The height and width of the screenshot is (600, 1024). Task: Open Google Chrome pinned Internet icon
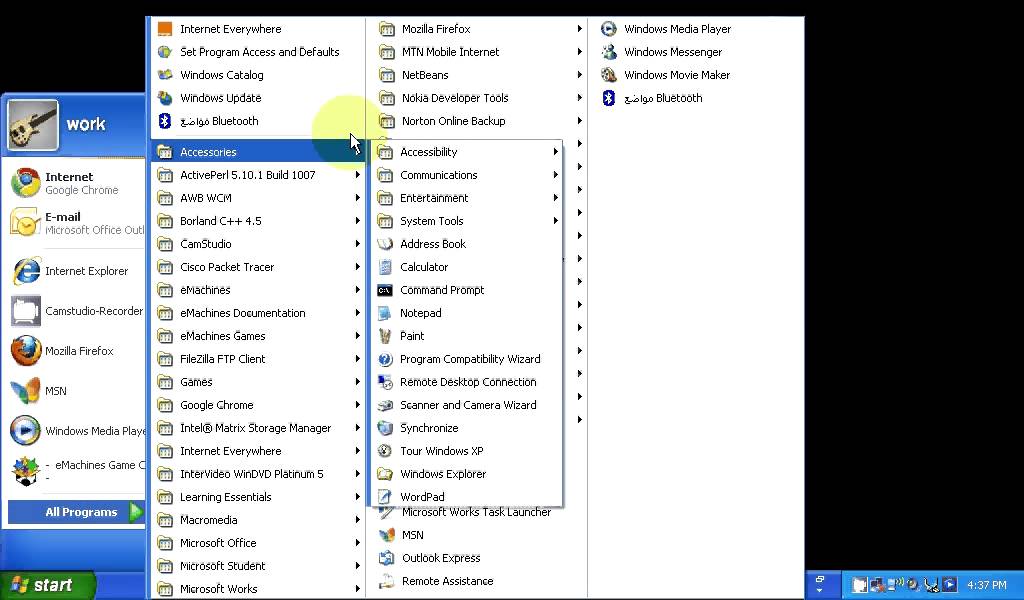pos(25,183)
